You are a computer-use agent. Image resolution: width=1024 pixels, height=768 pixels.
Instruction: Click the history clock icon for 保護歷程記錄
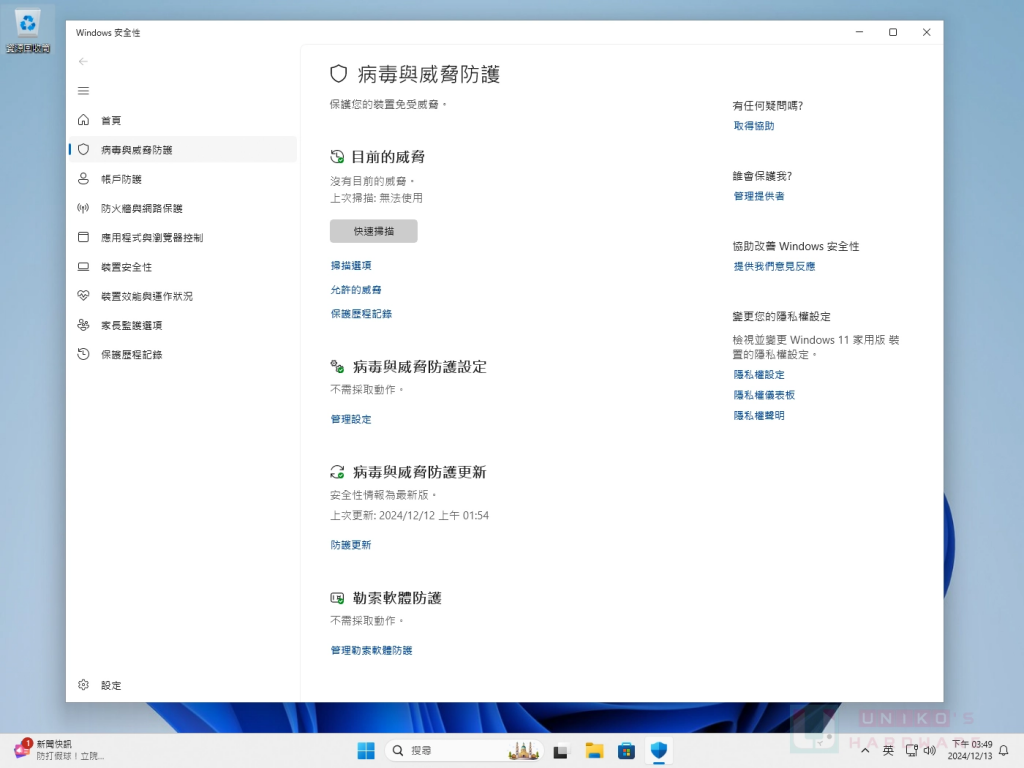[x=83, y=354]
